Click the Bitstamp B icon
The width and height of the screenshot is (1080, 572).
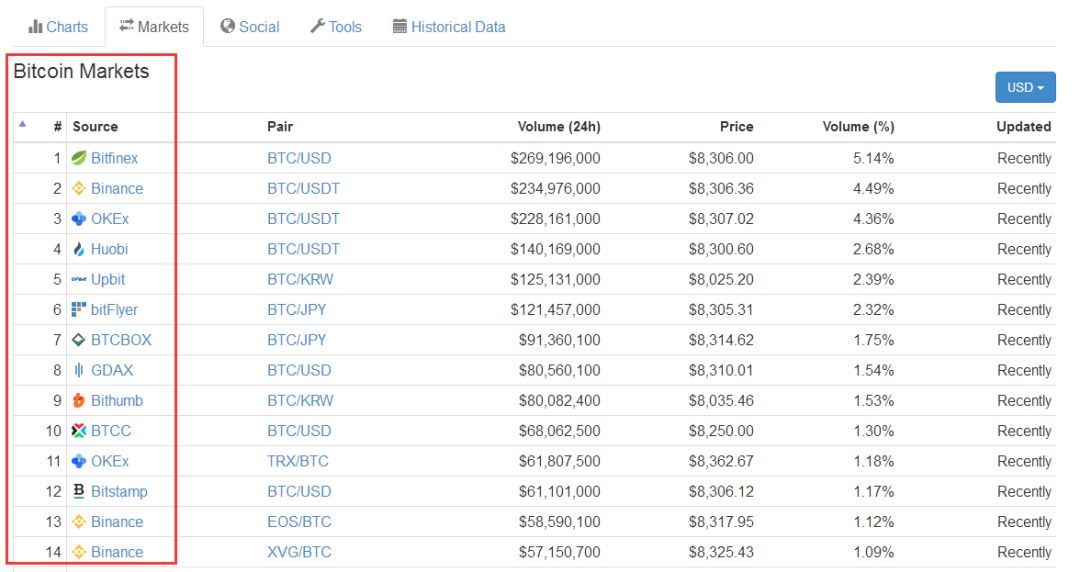tap(80, 491)
